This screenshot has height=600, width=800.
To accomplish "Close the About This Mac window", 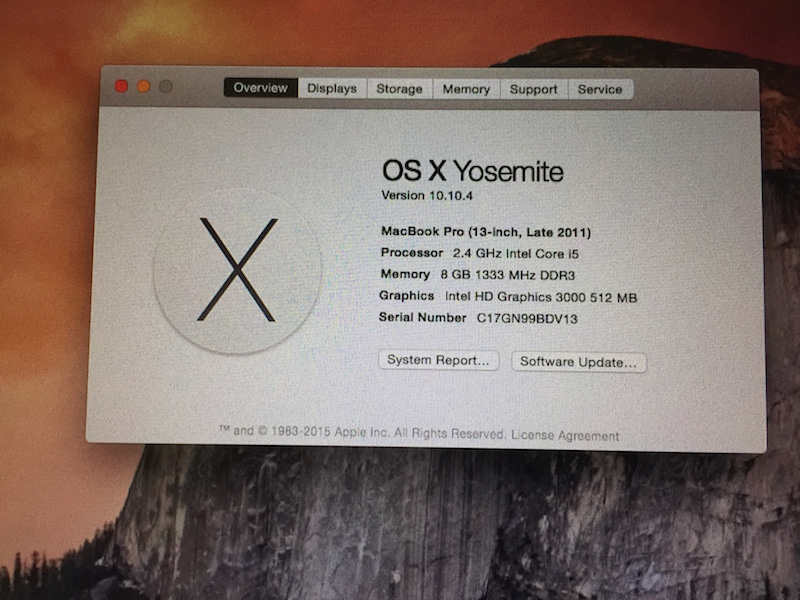I will point(121,86).
